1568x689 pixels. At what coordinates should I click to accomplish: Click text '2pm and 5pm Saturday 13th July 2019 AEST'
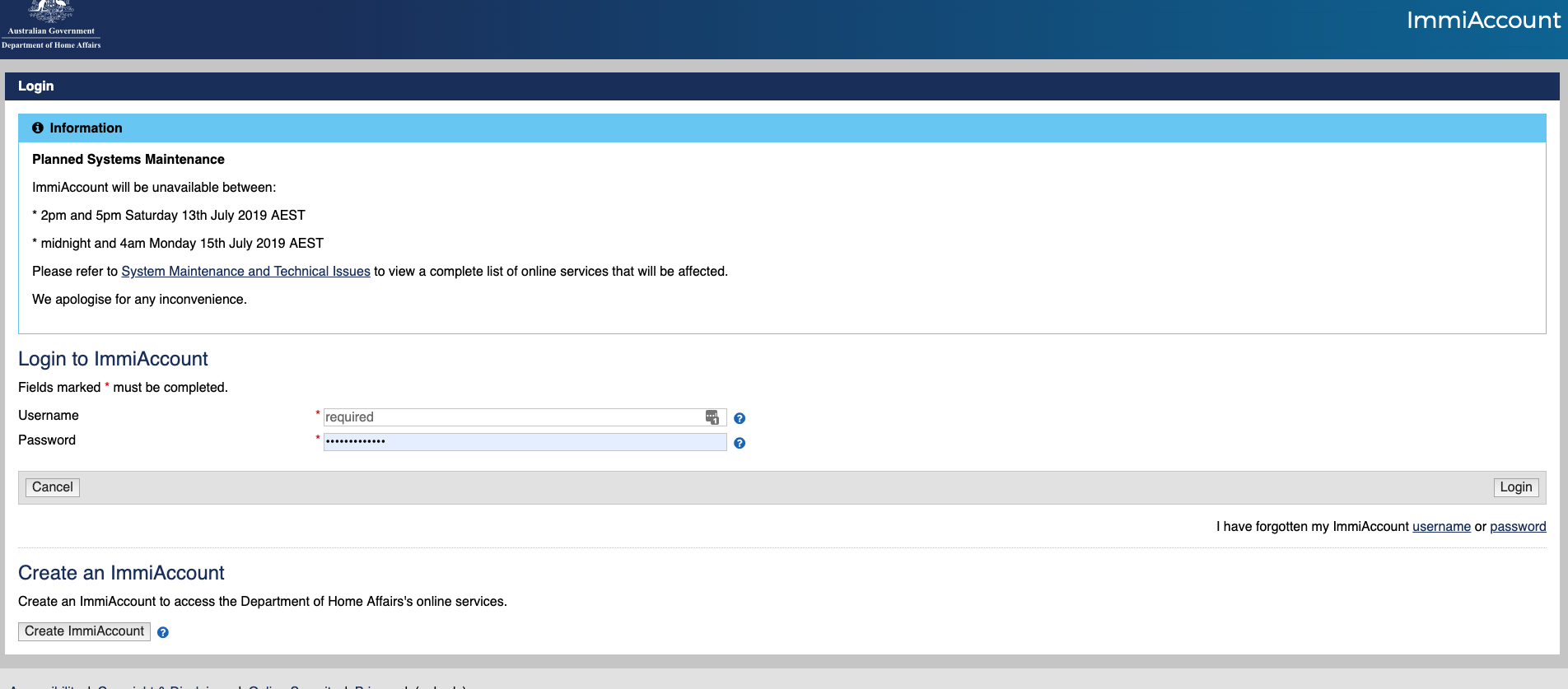pyautogui.click(x=173, y=216)
